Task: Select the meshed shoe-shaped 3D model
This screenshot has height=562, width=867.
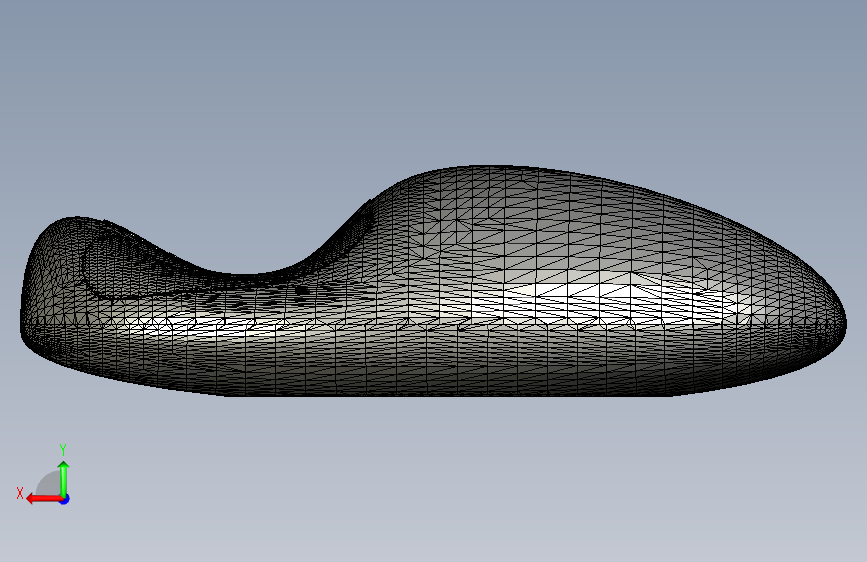Action: coord(434,281)
